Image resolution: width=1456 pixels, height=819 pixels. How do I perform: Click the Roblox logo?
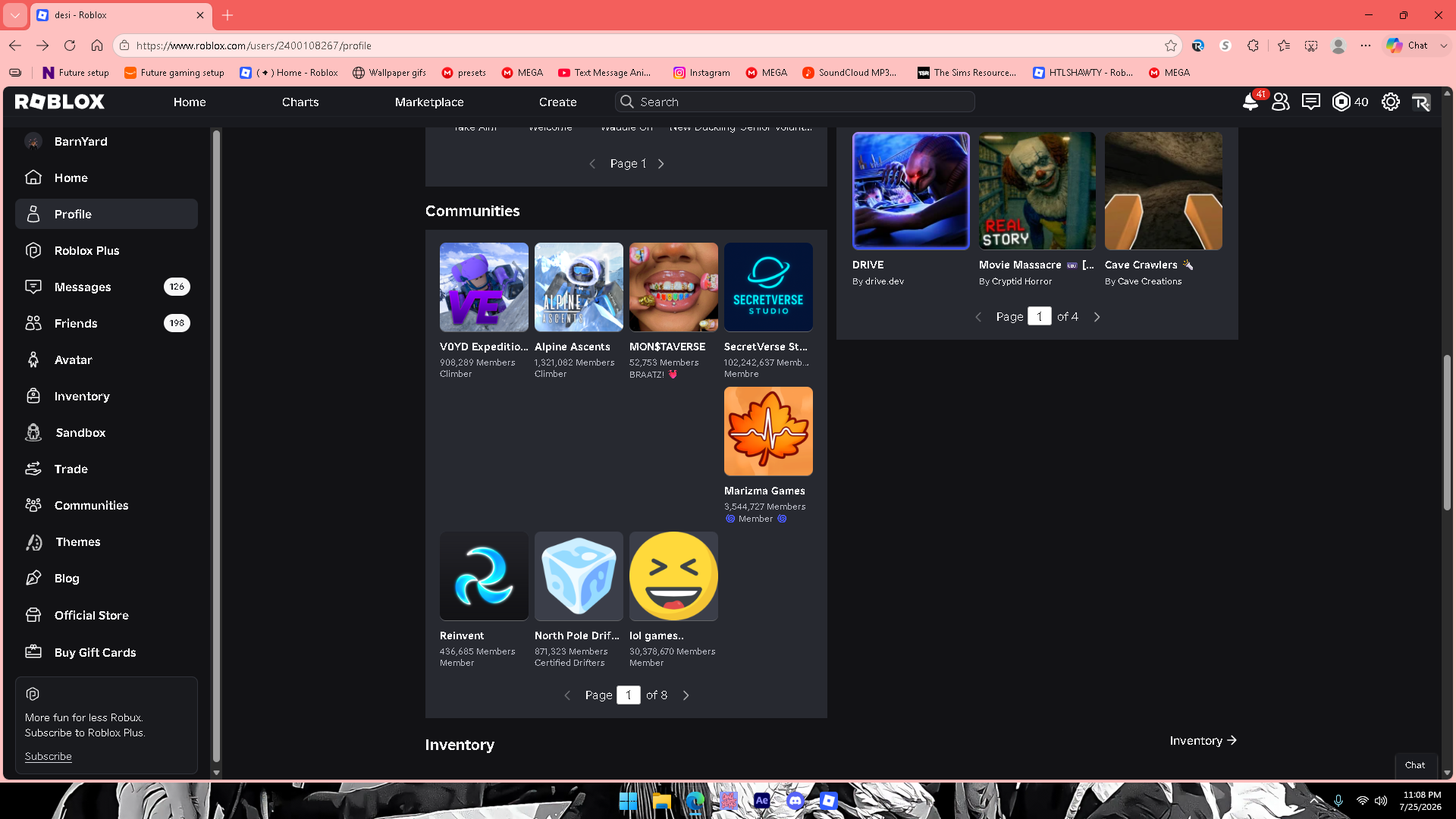click(59, 102)
